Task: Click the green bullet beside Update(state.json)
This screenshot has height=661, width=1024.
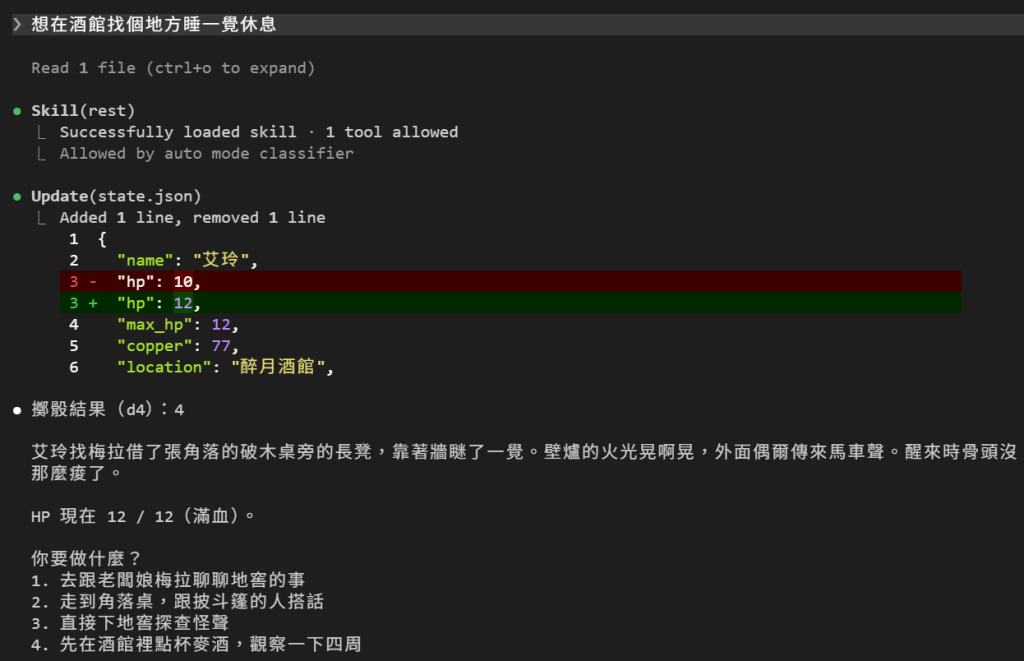Action: pyautogui.click(x=17, y=197)
